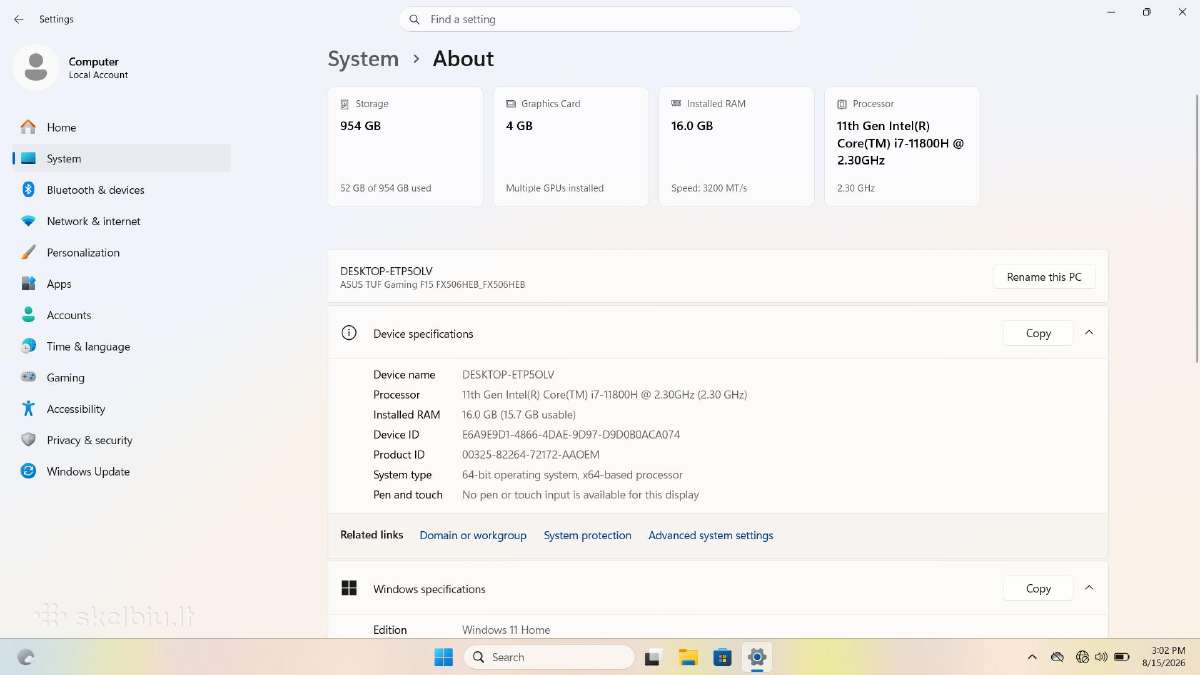Open Domain or workgroup link
The width and height of the screenshot is (1200, 675).
click(473, 535)
